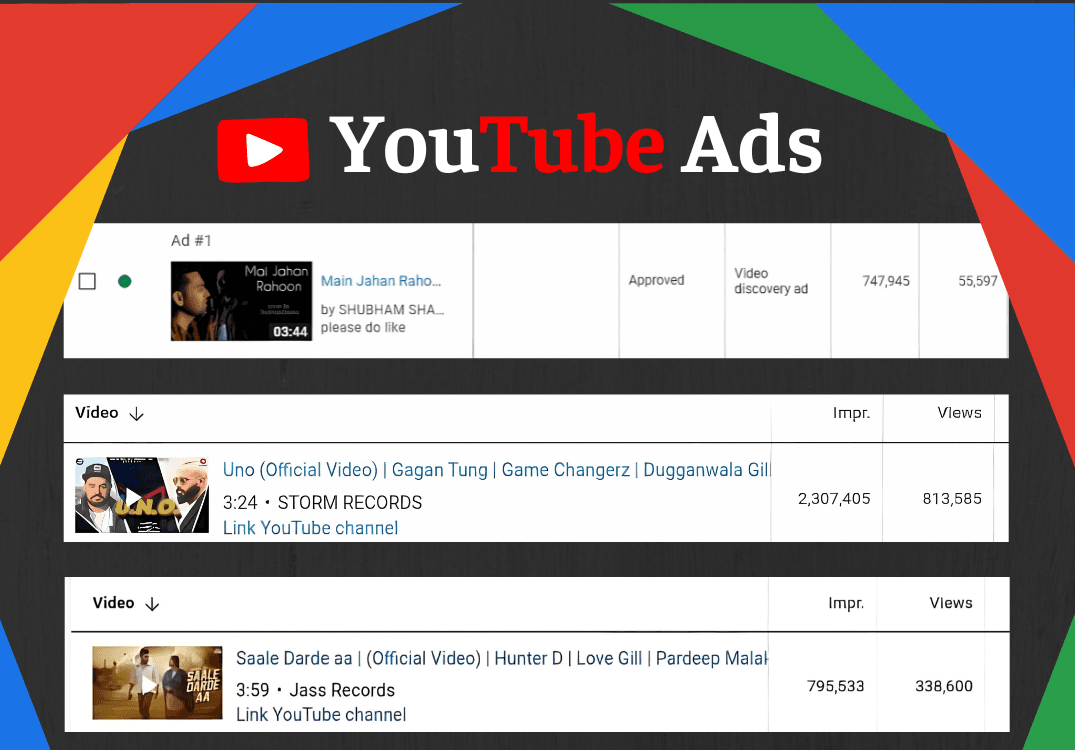Select the Impr. column header

(x=851, y=412)
